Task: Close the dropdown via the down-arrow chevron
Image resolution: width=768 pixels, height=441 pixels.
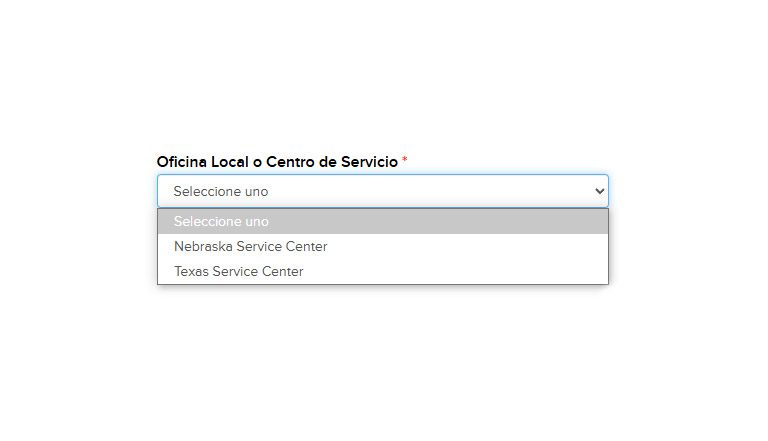Action: point(600,191)
